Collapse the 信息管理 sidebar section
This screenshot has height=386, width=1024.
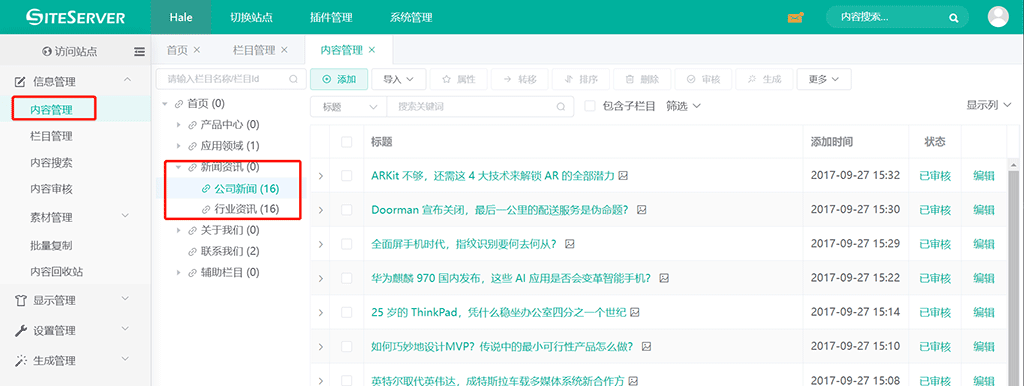click(x=75, y=82)
